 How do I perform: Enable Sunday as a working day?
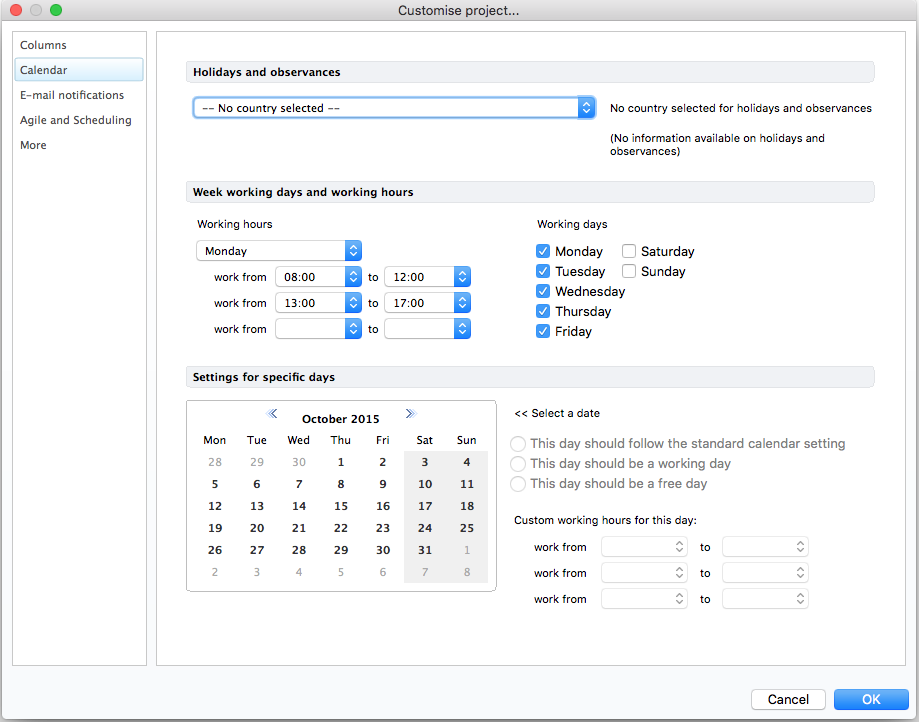629,271
